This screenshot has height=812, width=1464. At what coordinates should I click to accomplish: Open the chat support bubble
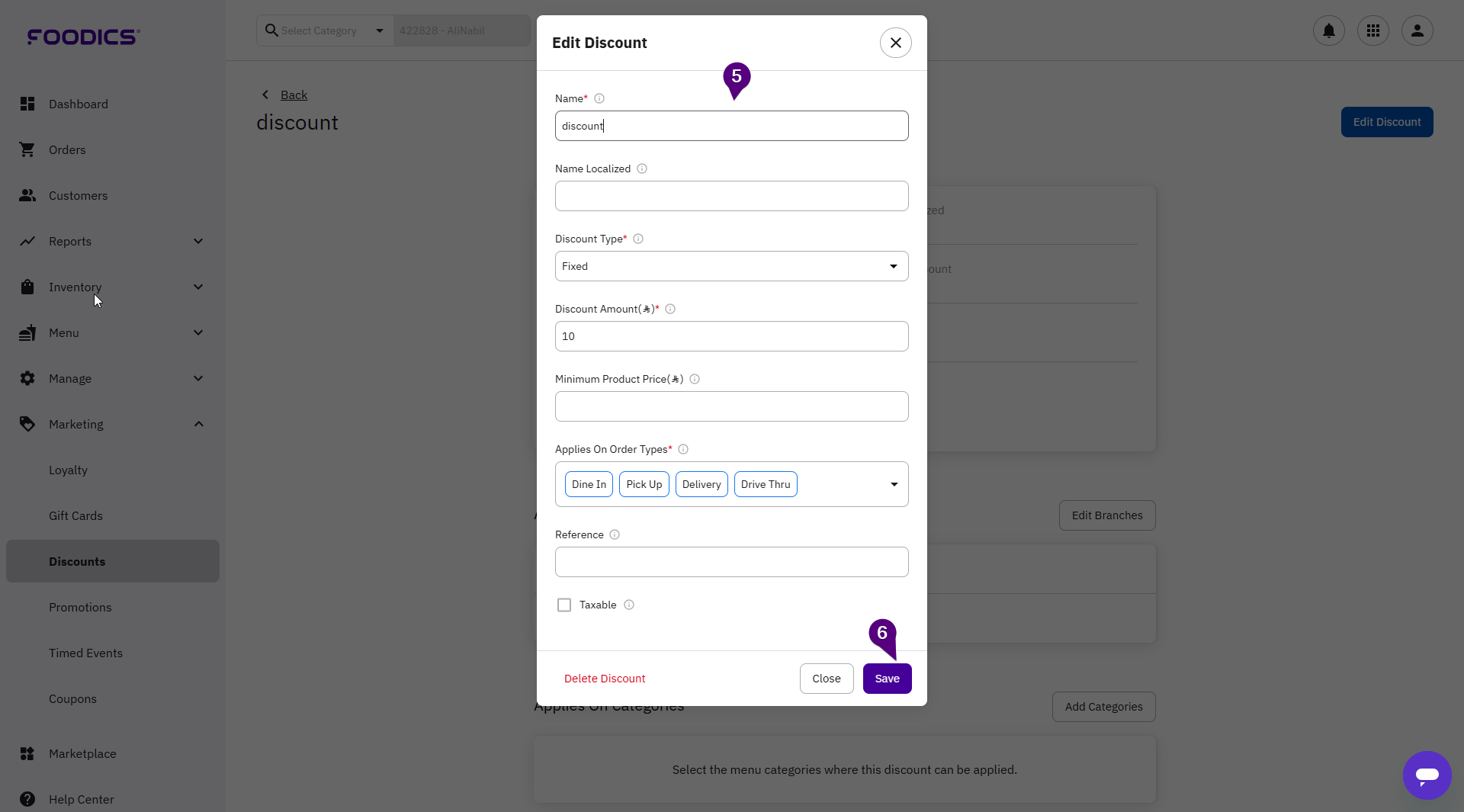tap(1427, 775)
